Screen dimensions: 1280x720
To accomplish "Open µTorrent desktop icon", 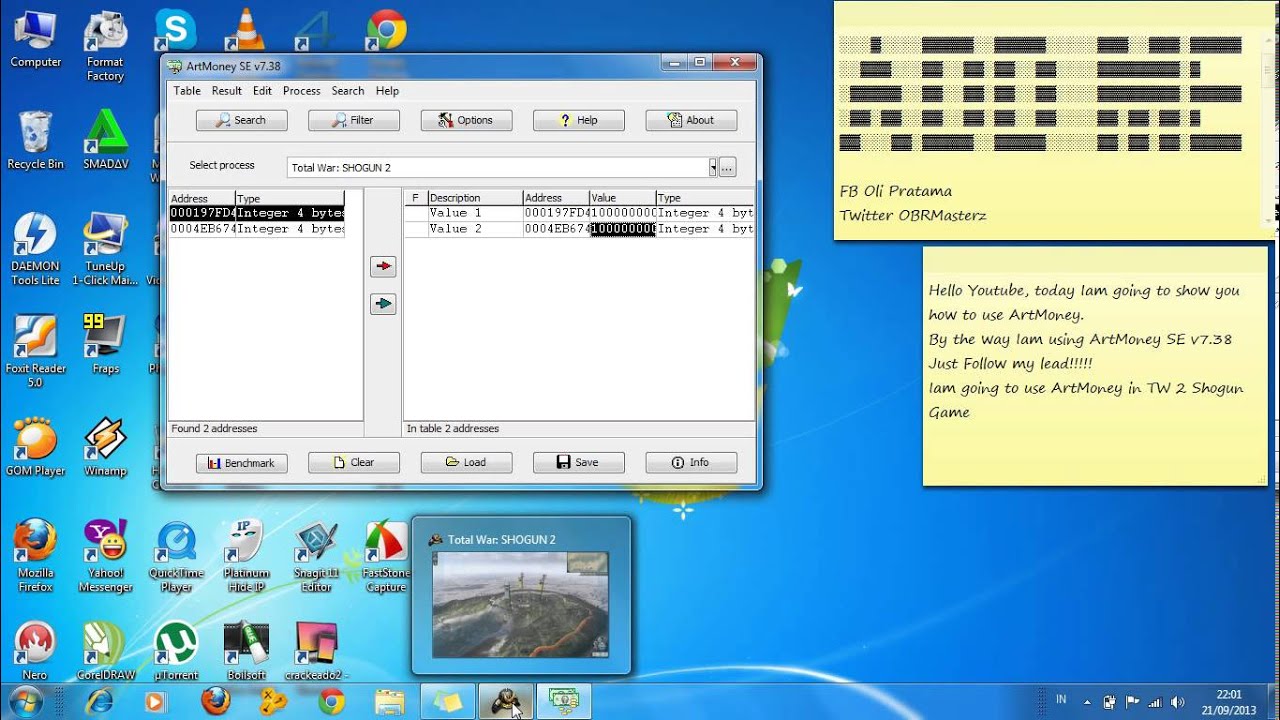I will click(x=176, y=650).
